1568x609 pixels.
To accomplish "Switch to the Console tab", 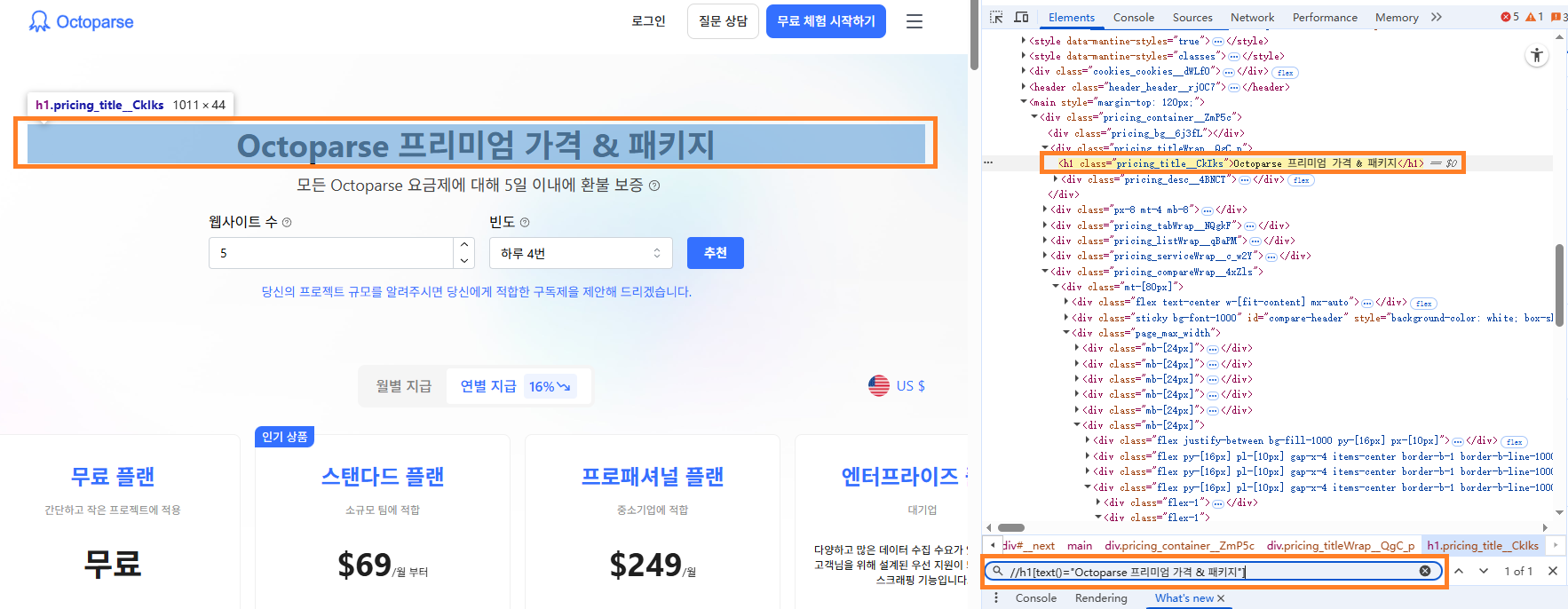I will pyautogui.click(x=1134, y=17).
